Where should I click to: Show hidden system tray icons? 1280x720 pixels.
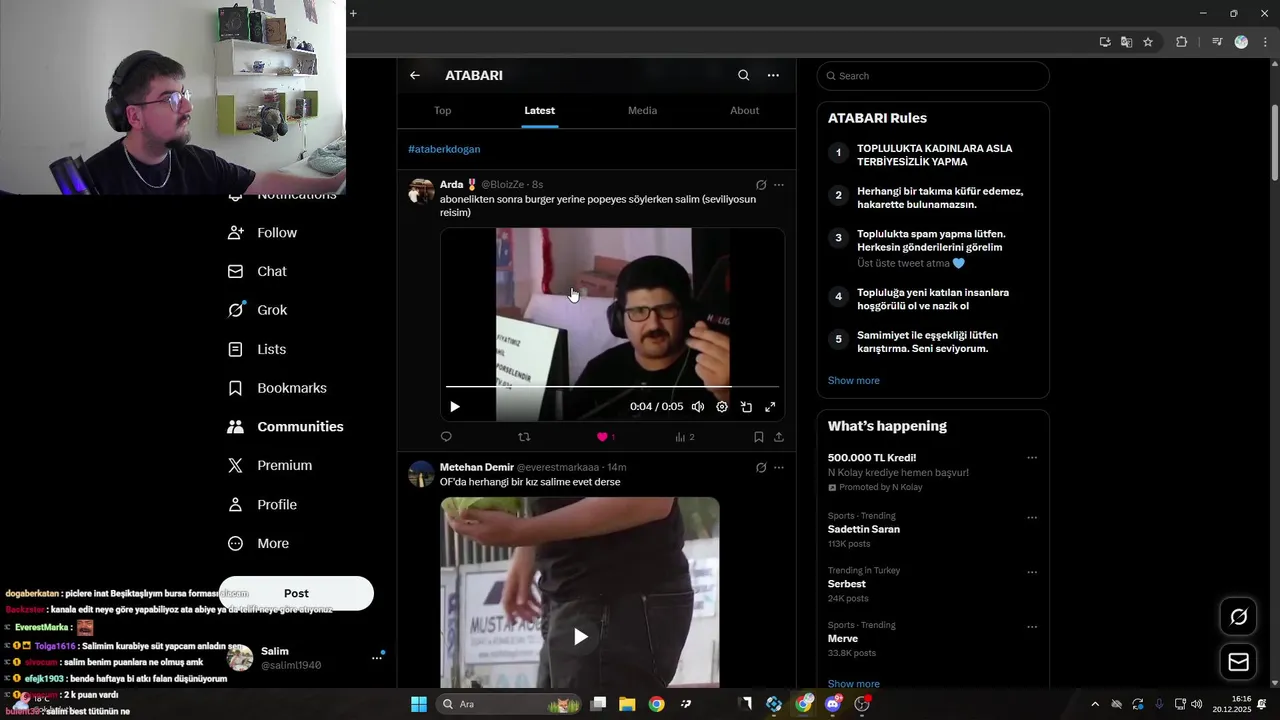(1094, 704)
